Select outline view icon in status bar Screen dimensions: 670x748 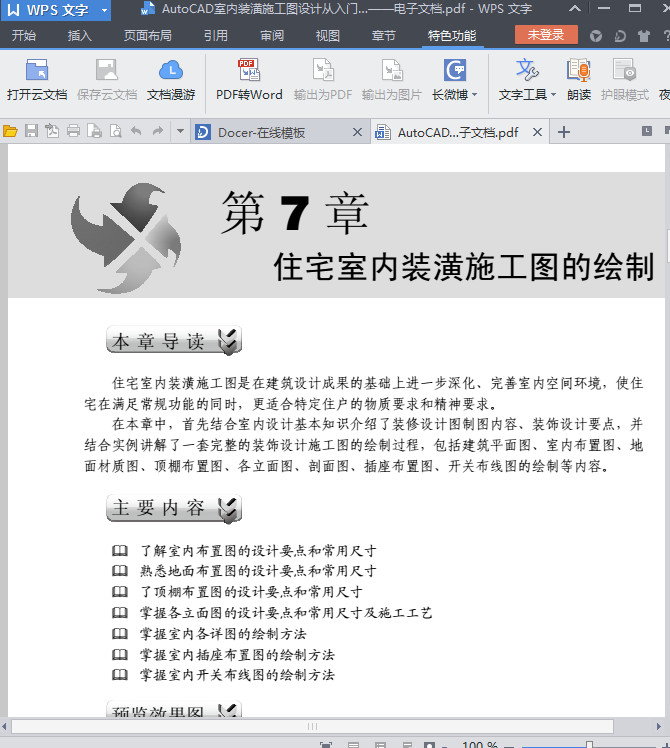[380, 745]
